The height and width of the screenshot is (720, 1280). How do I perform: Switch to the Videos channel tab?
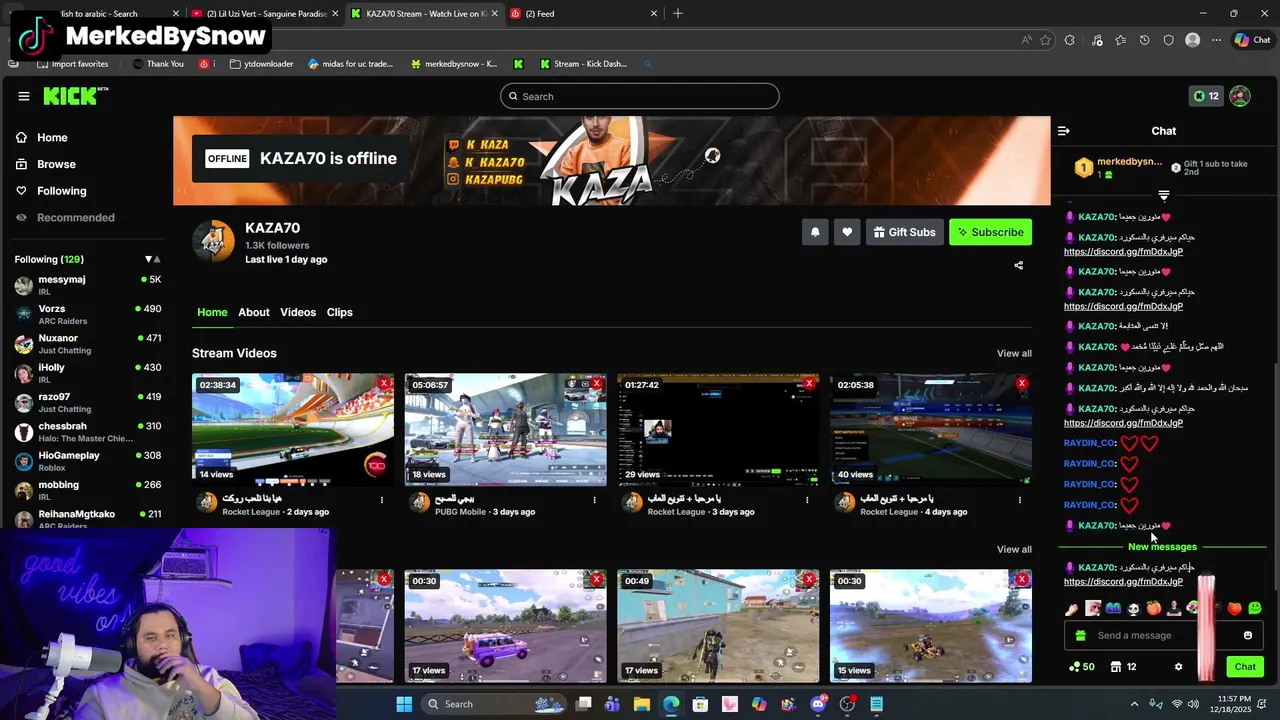[298, 312]
